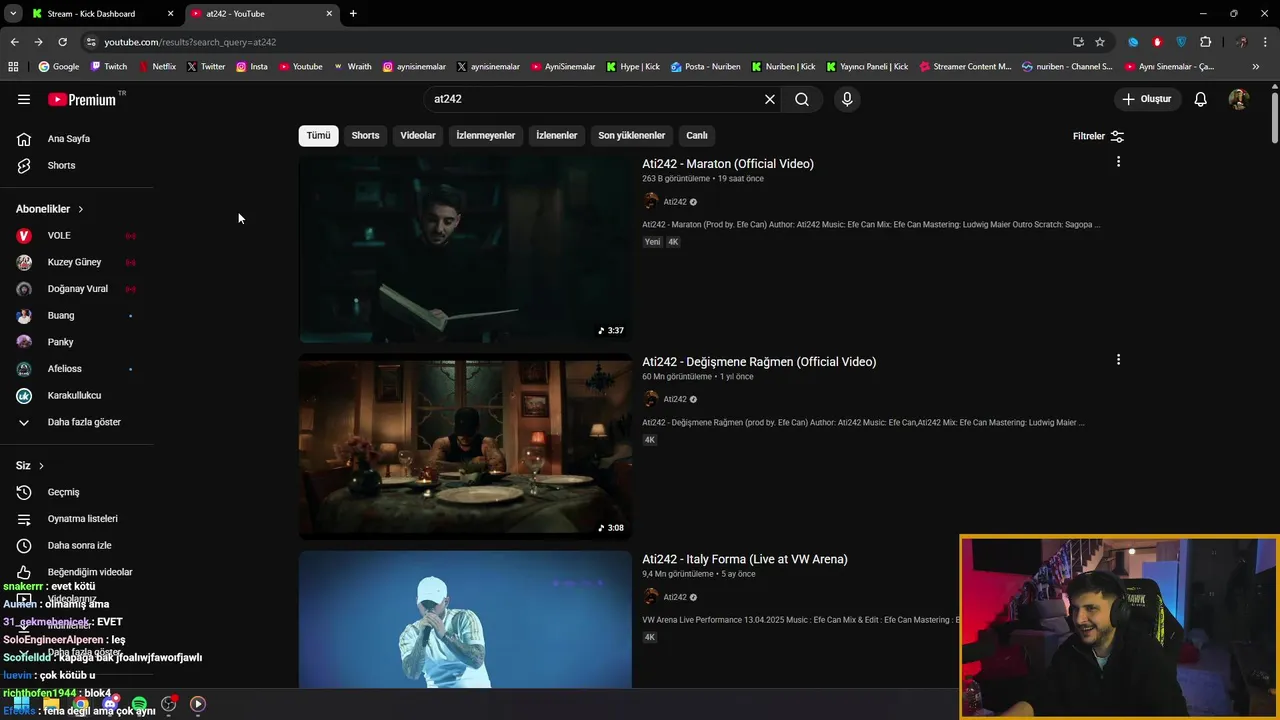Viewport: 1280px width, 720px height.
Task: Open more options for the Maraton video
Action: [1118, 162]
